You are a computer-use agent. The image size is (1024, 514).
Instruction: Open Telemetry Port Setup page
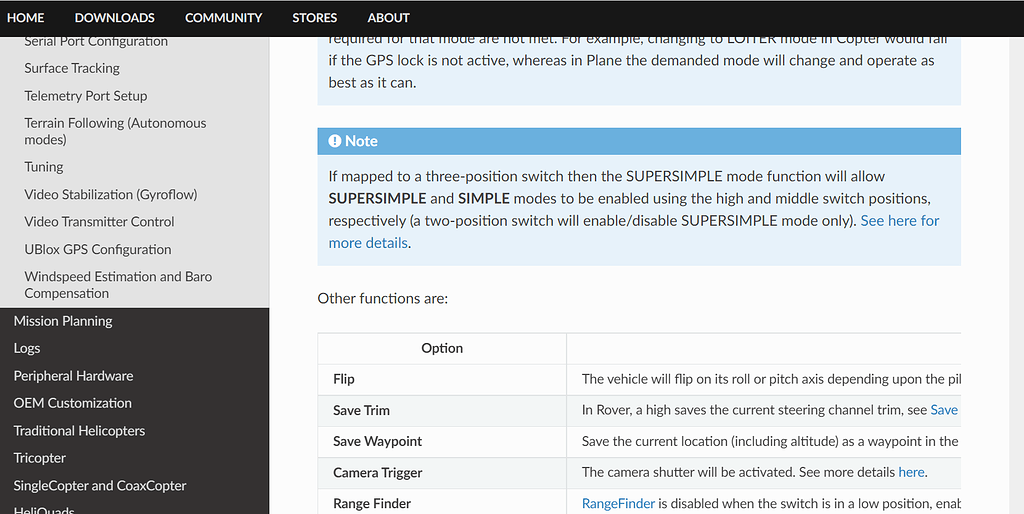[86, 96]
